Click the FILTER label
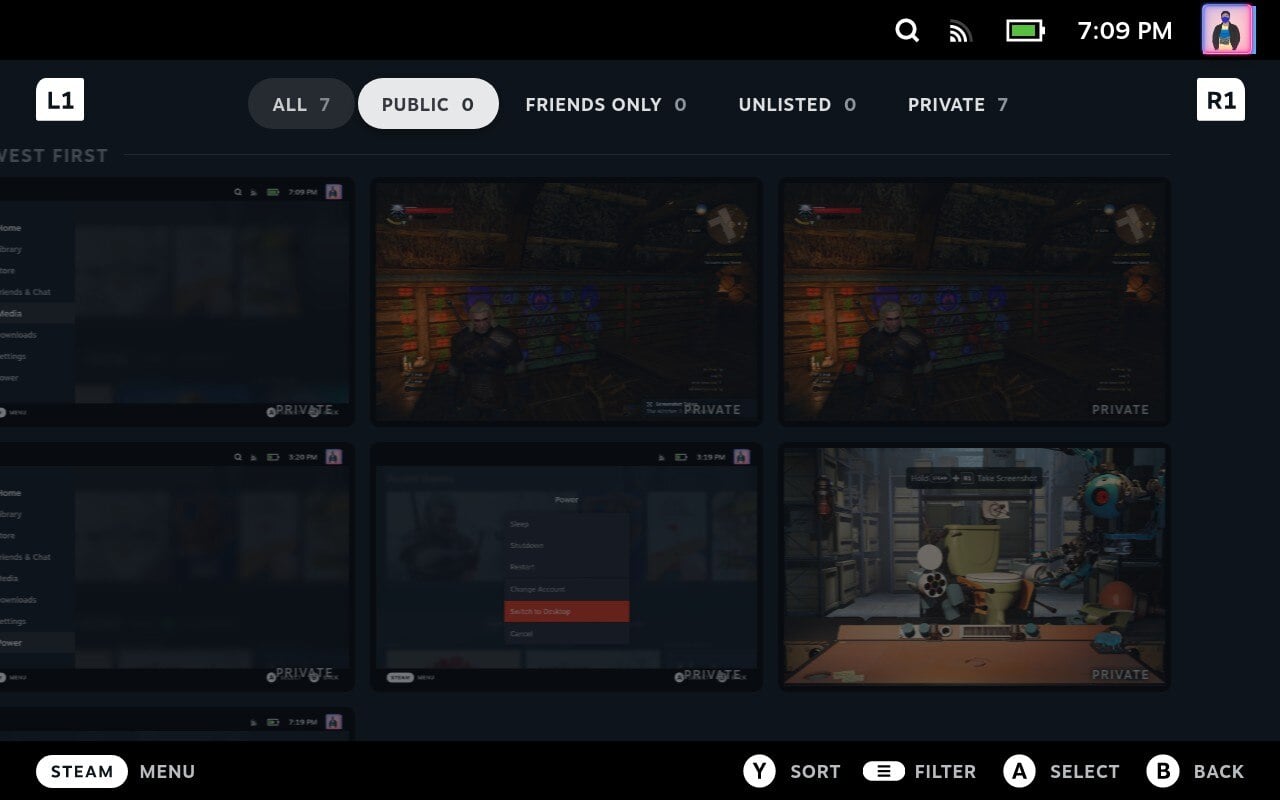Image resolution: width=1280 pixels, height=800 pixels. point(945,771)
